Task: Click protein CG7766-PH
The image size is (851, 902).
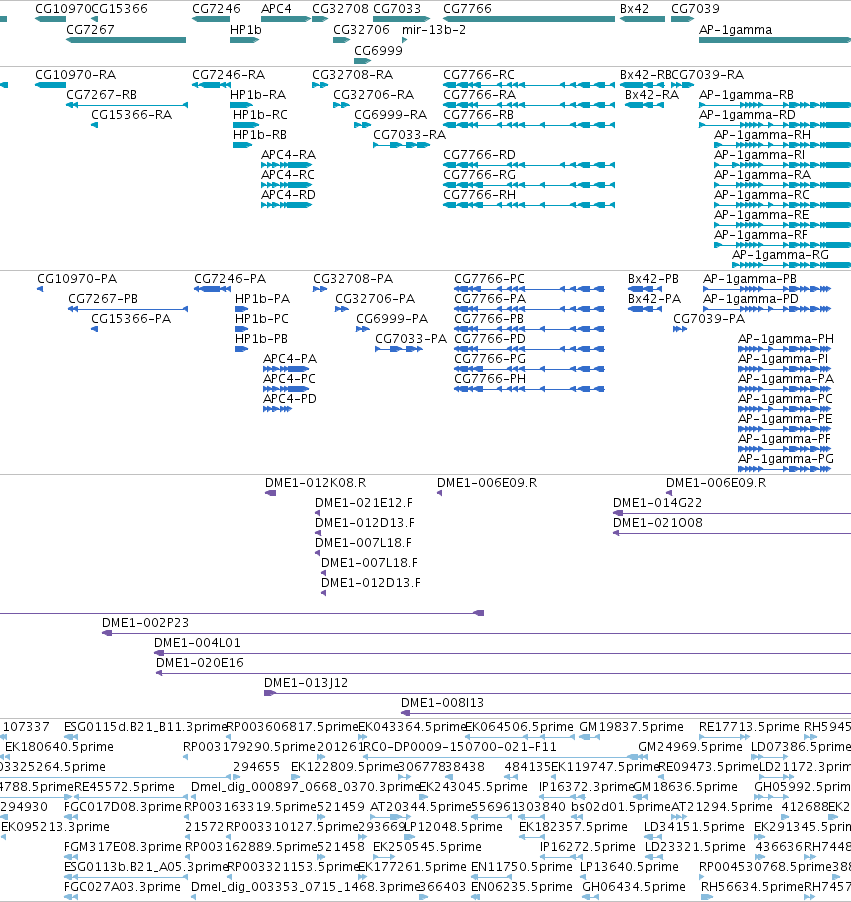Action: tap(490, 379)
